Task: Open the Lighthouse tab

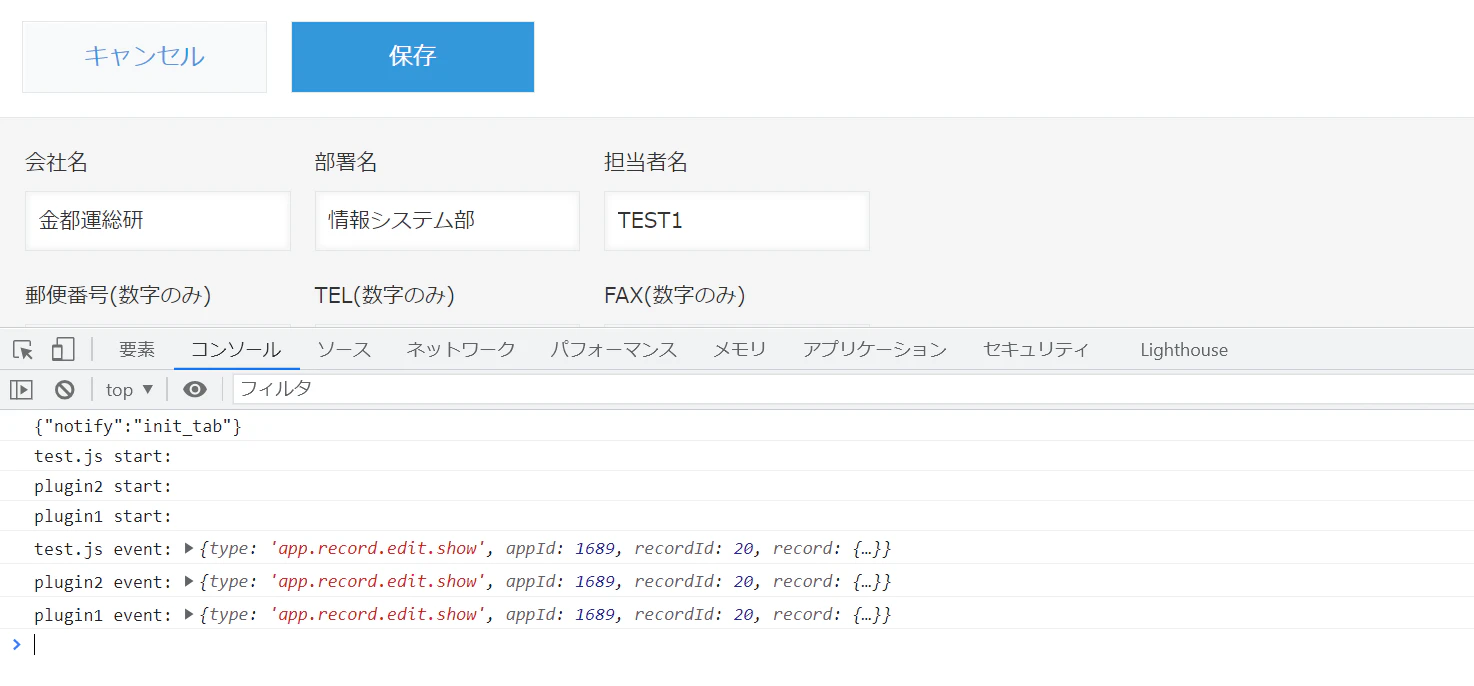Action: (x=1184, y=349)
